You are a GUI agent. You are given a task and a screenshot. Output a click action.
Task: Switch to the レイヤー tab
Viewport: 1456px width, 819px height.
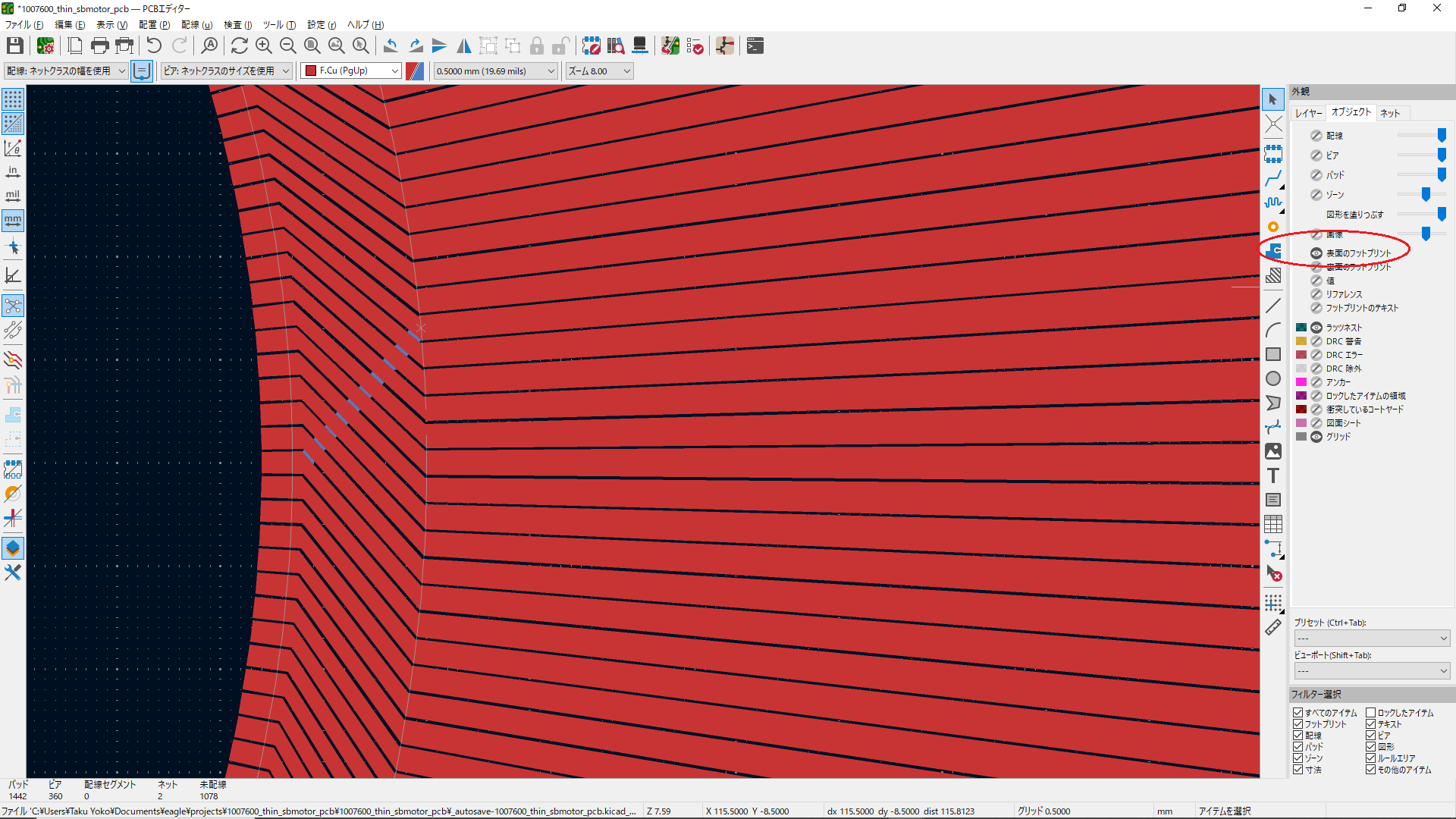coord(1309,113)
